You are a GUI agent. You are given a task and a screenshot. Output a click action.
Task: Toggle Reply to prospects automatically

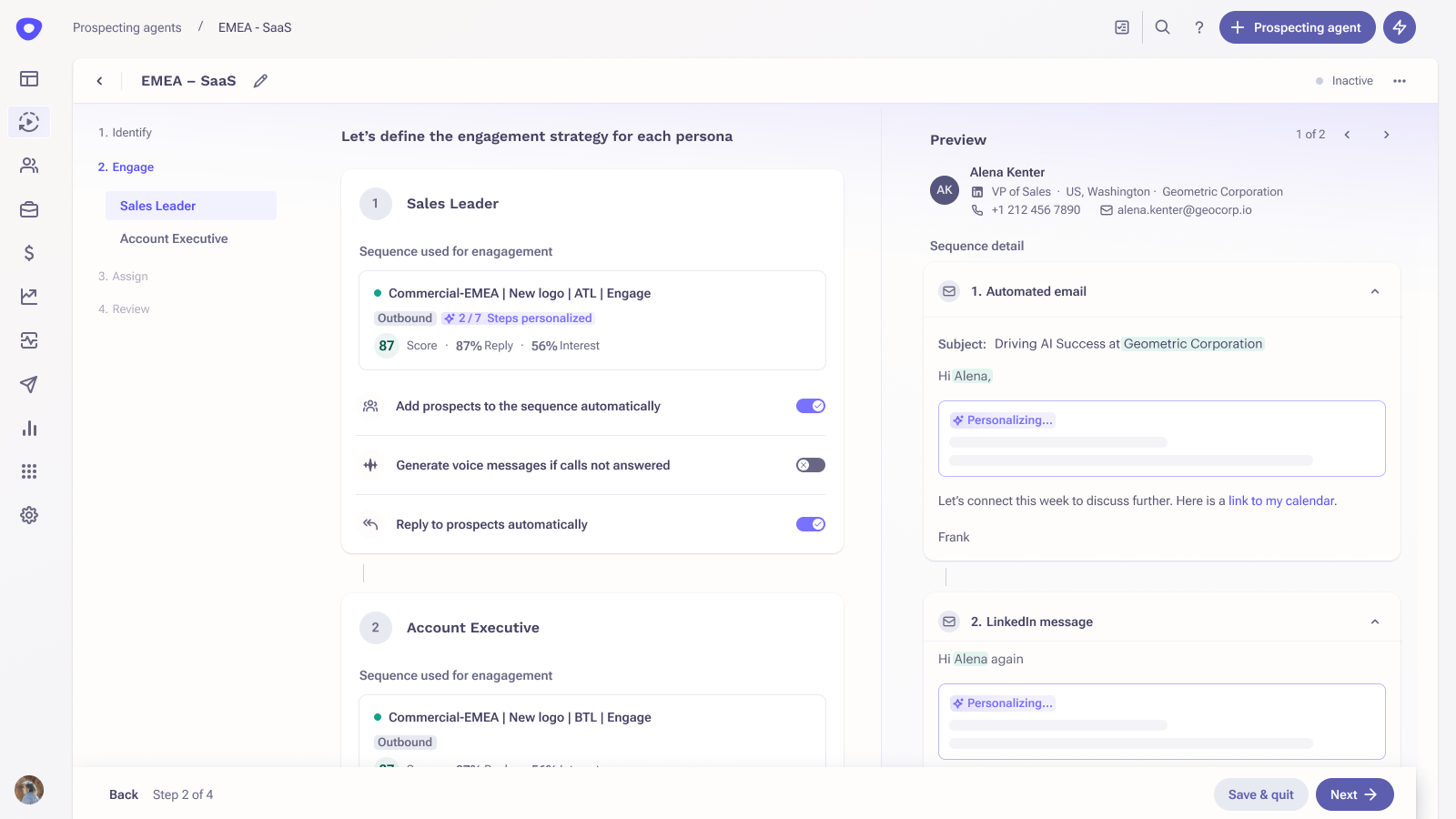pos(811,524)
